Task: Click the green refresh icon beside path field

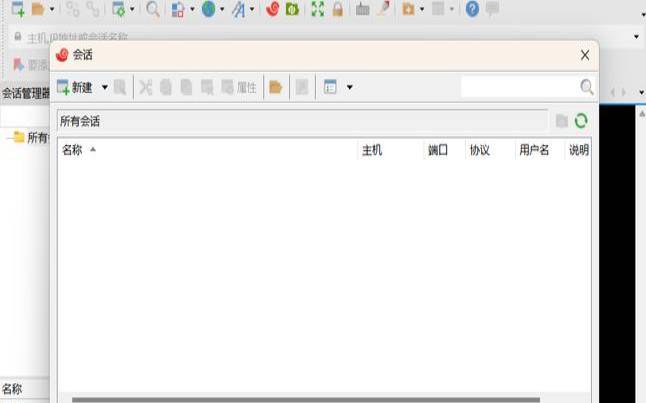Action: pyautogui.click(x=581, y=121)
